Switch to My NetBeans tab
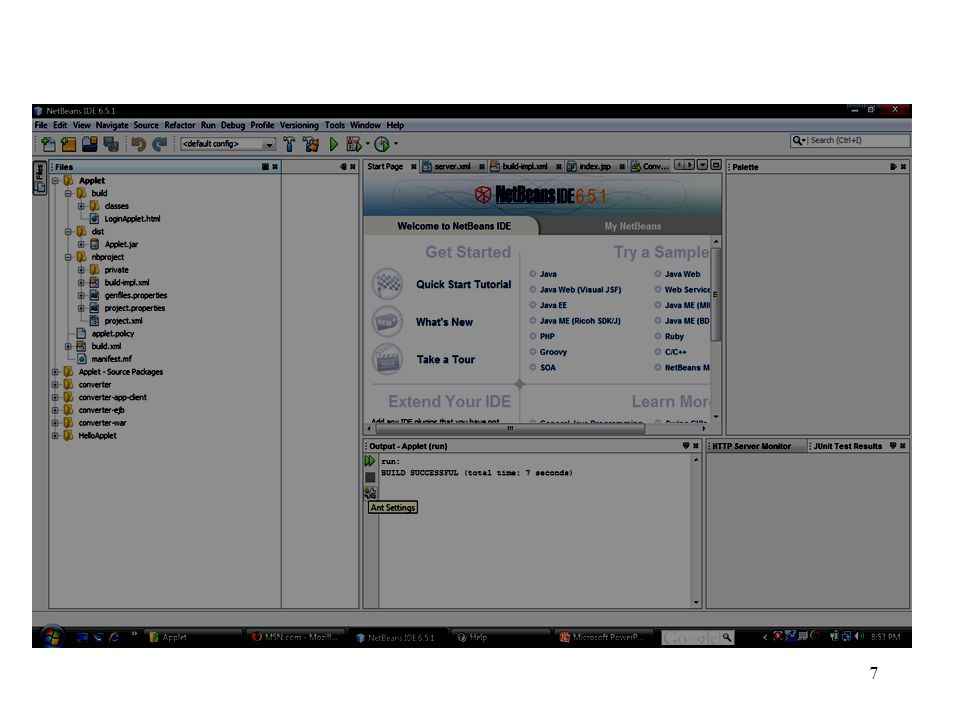 pos(632,226)
